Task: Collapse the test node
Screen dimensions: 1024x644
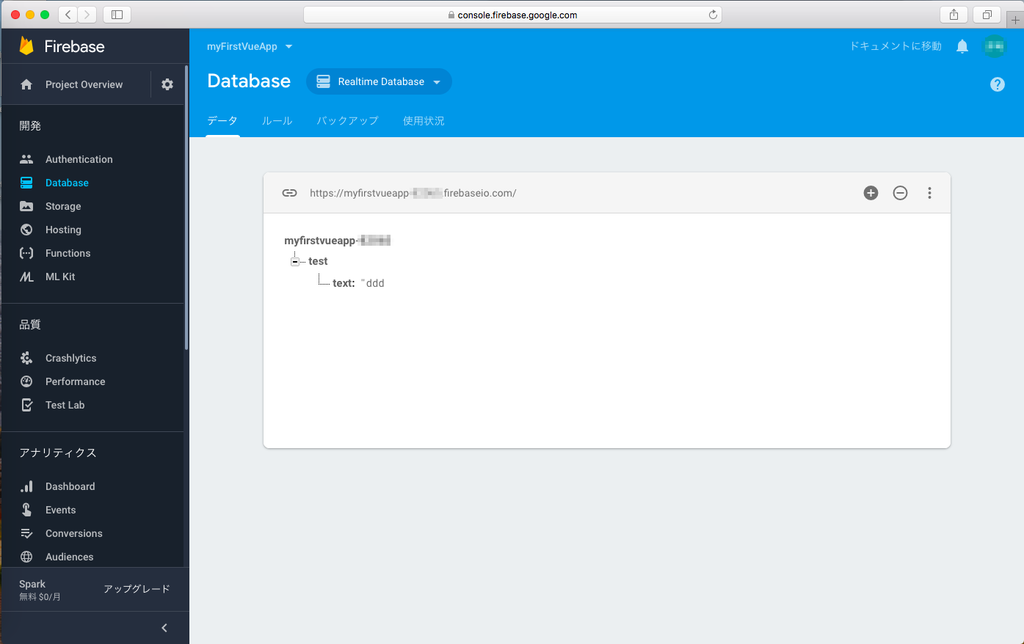Action: 295,261
